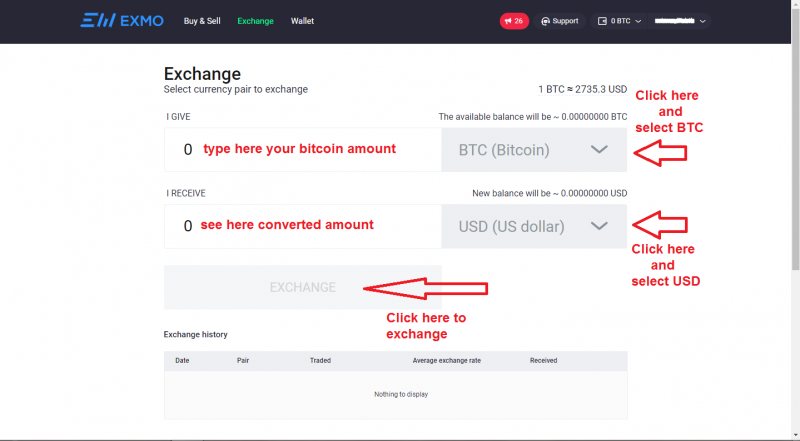Open notifications megaphone badge showing 26

click(514, 21)
